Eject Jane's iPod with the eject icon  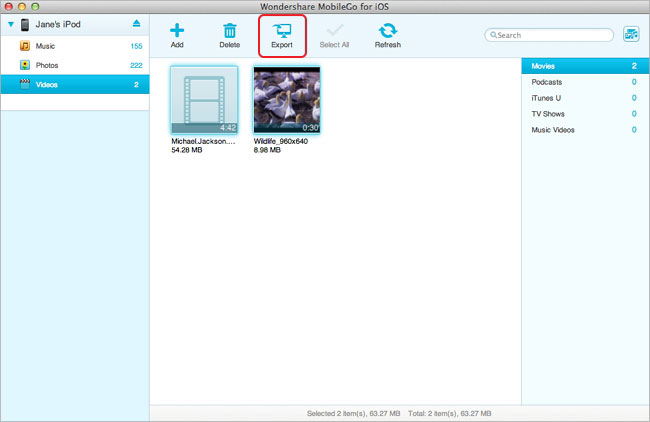pos(136,24)
